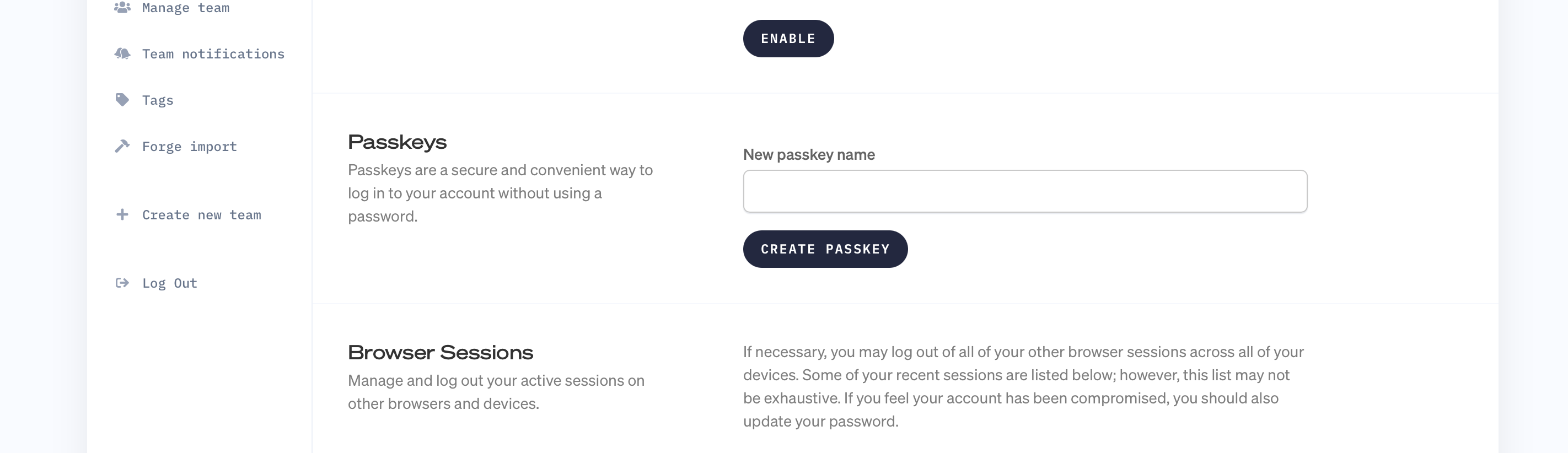Viewport: 1568px width, 453px height.
Task: Click the Passkeys section heading
Action: click(397, 142)
